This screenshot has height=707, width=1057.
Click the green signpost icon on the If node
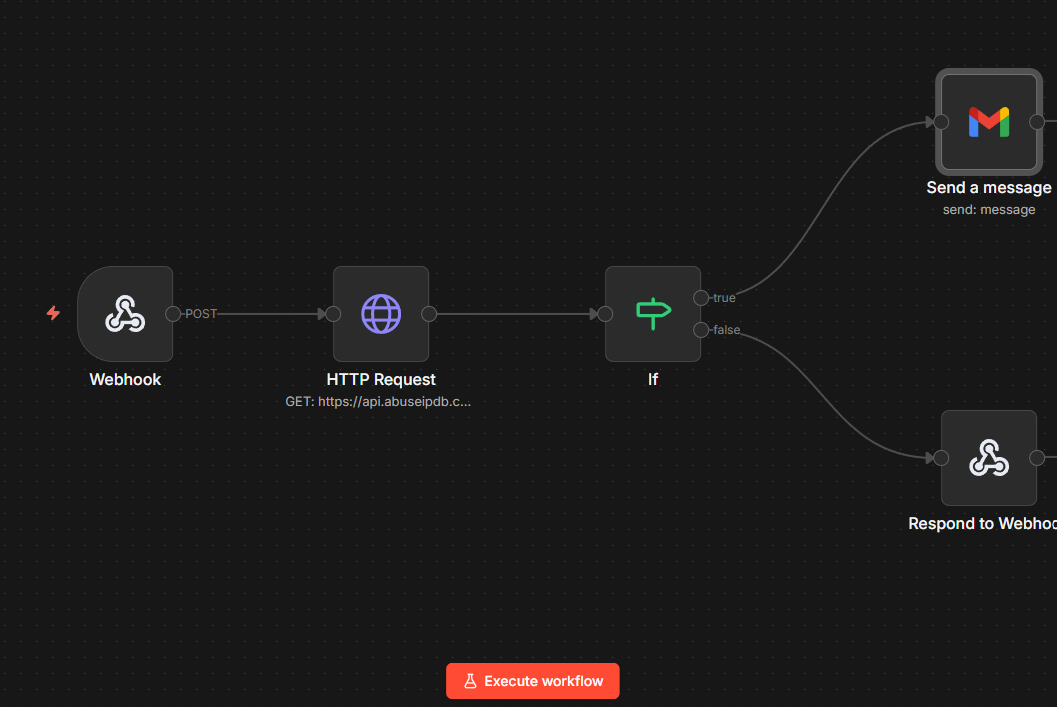[x=652, y=313]
